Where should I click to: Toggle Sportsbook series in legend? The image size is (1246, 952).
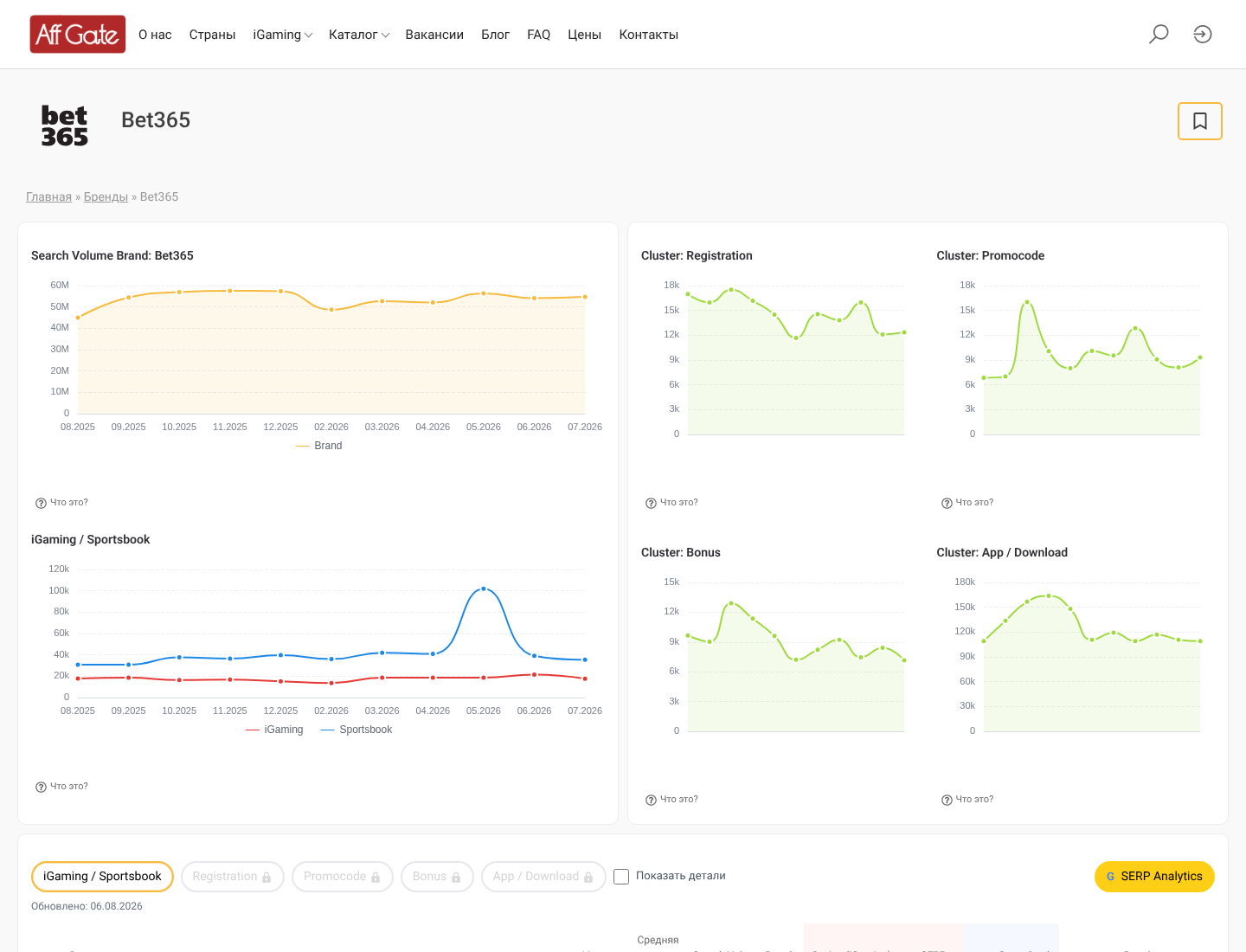[x=356, y=730]
